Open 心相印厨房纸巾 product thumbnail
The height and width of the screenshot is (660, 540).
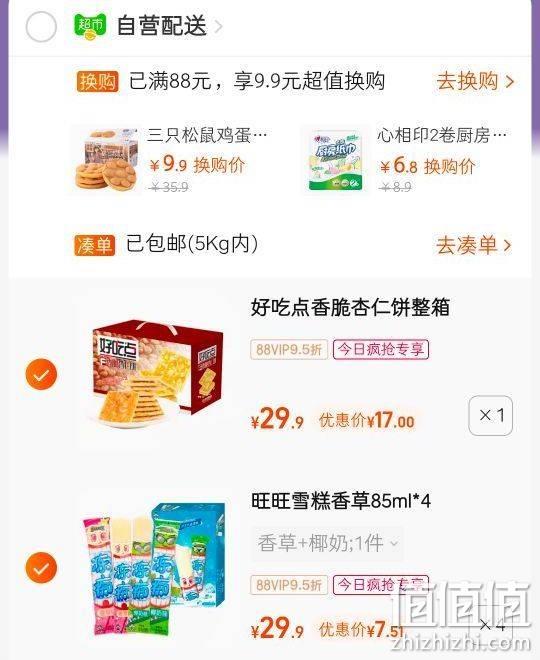(335, 160)
